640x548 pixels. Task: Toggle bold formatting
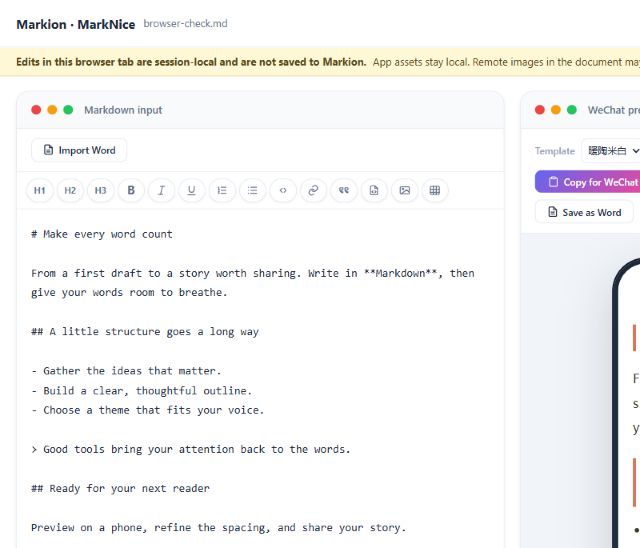131,190
